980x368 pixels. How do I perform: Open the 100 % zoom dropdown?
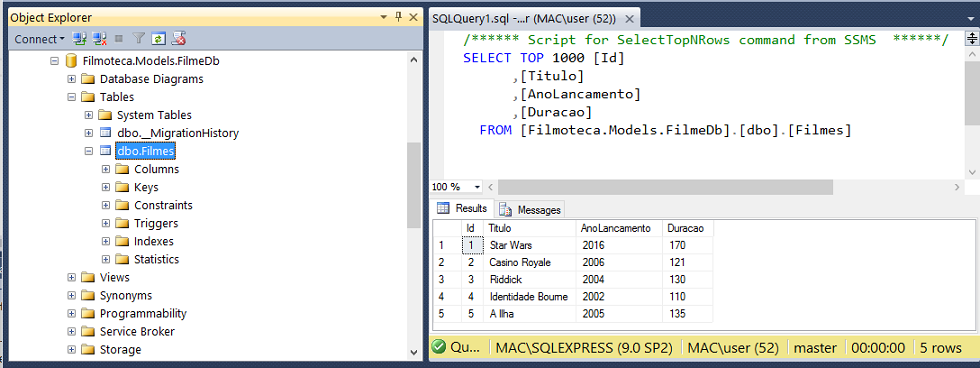[x=478, y=187]
